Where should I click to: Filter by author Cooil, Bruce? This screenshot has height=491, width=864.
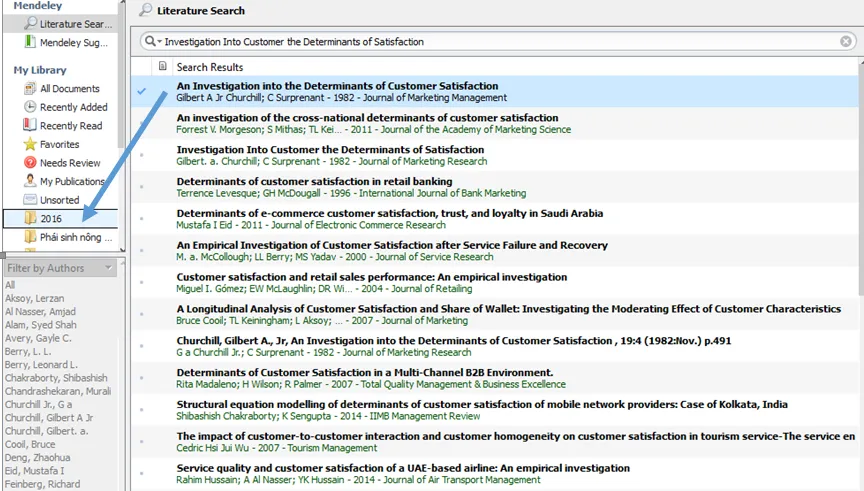(x=30, y=444)
